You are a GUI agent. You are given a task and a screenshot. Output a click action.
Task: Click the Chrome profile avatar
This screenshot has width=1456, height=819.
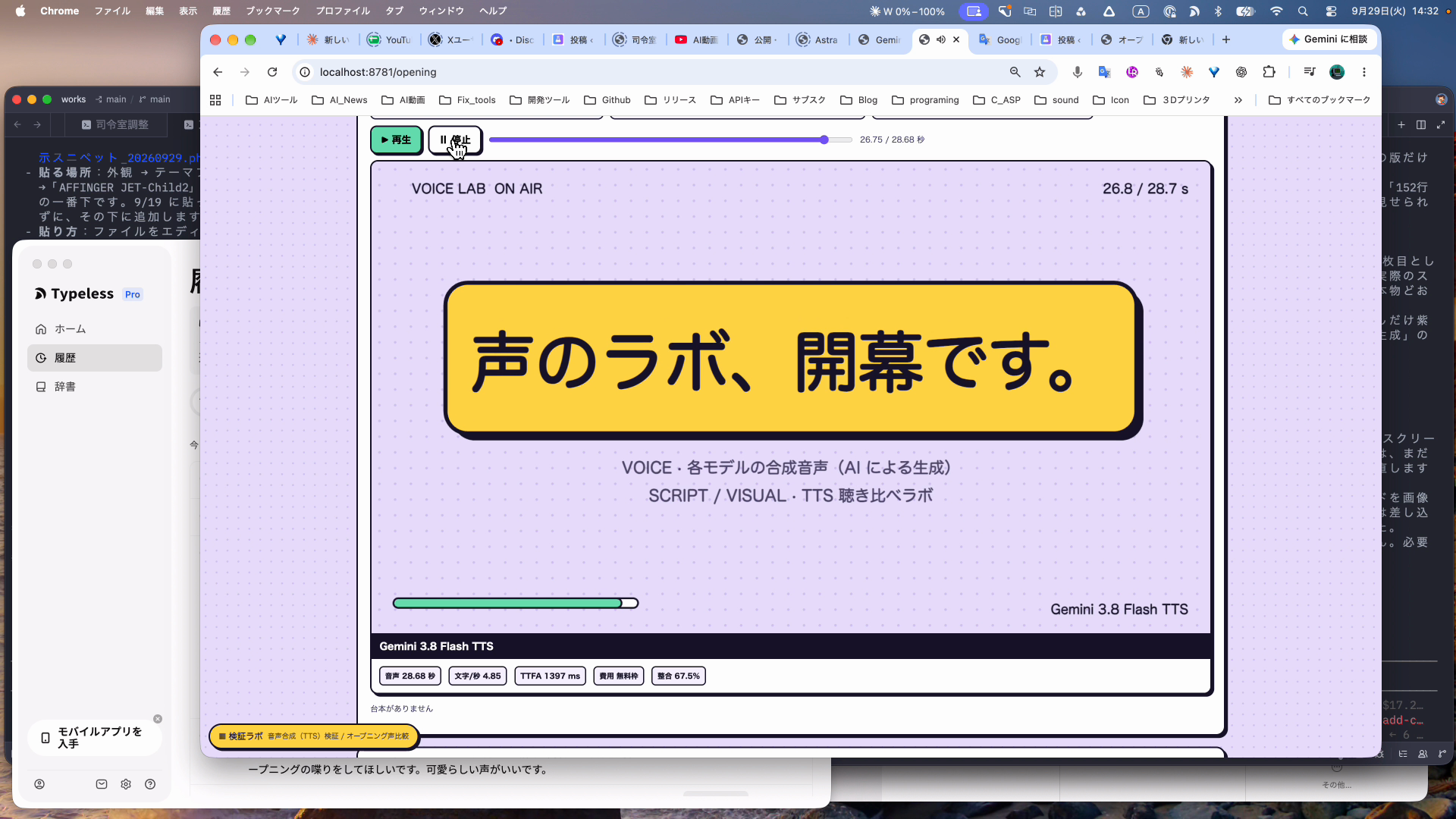(1337, 72)
